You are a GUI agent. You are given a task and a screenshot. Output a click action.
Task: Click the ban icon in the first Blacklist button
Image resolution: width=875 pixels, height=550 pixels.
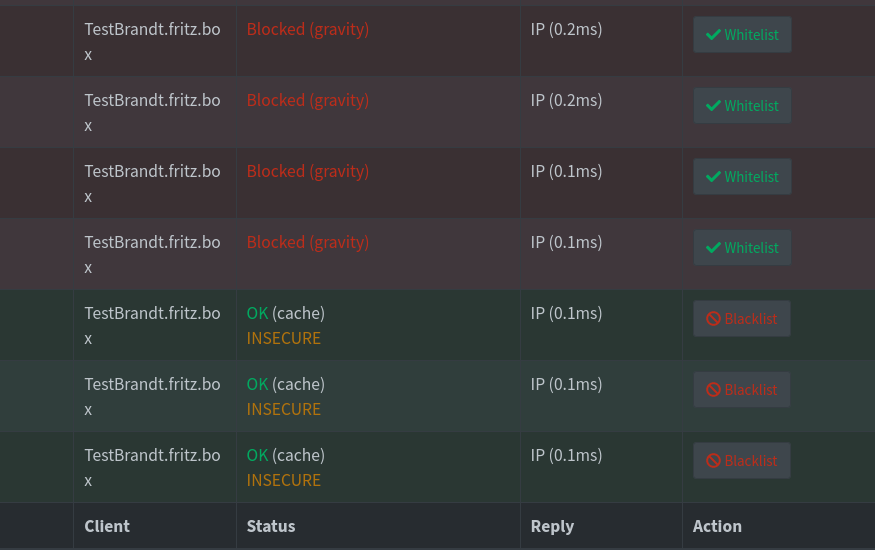tap(713, 319)
